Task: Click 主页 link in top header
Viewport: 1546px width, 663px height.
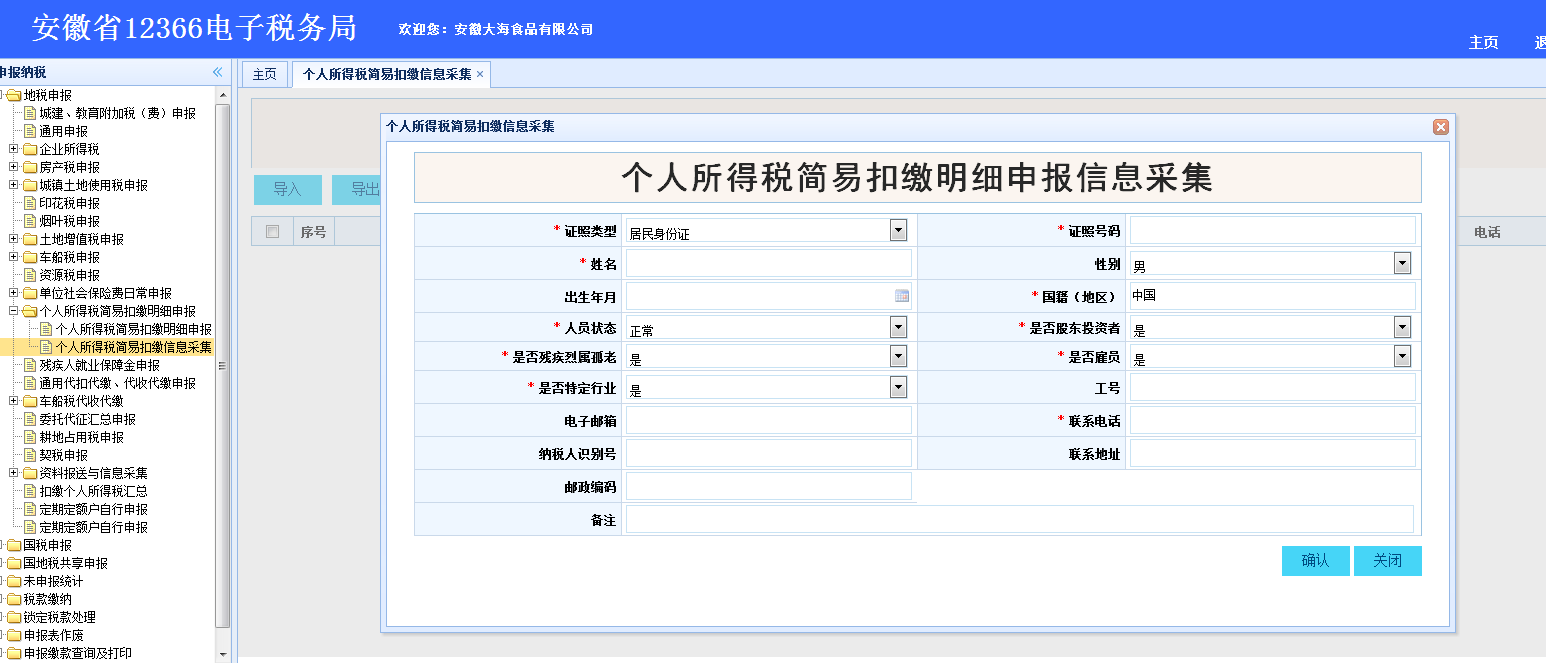Action: [1483, 42]
